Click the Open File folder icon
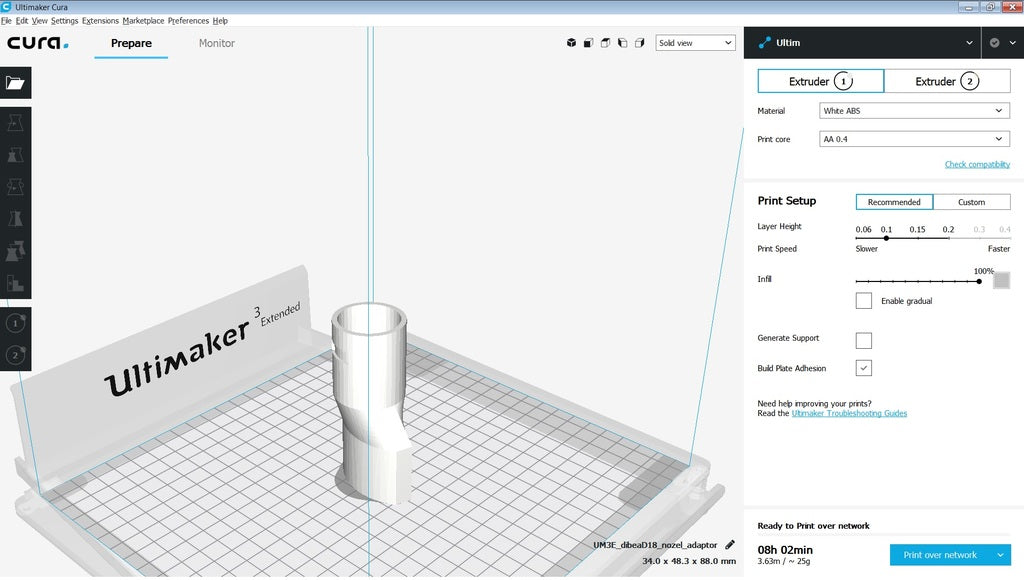 (15, 83)
